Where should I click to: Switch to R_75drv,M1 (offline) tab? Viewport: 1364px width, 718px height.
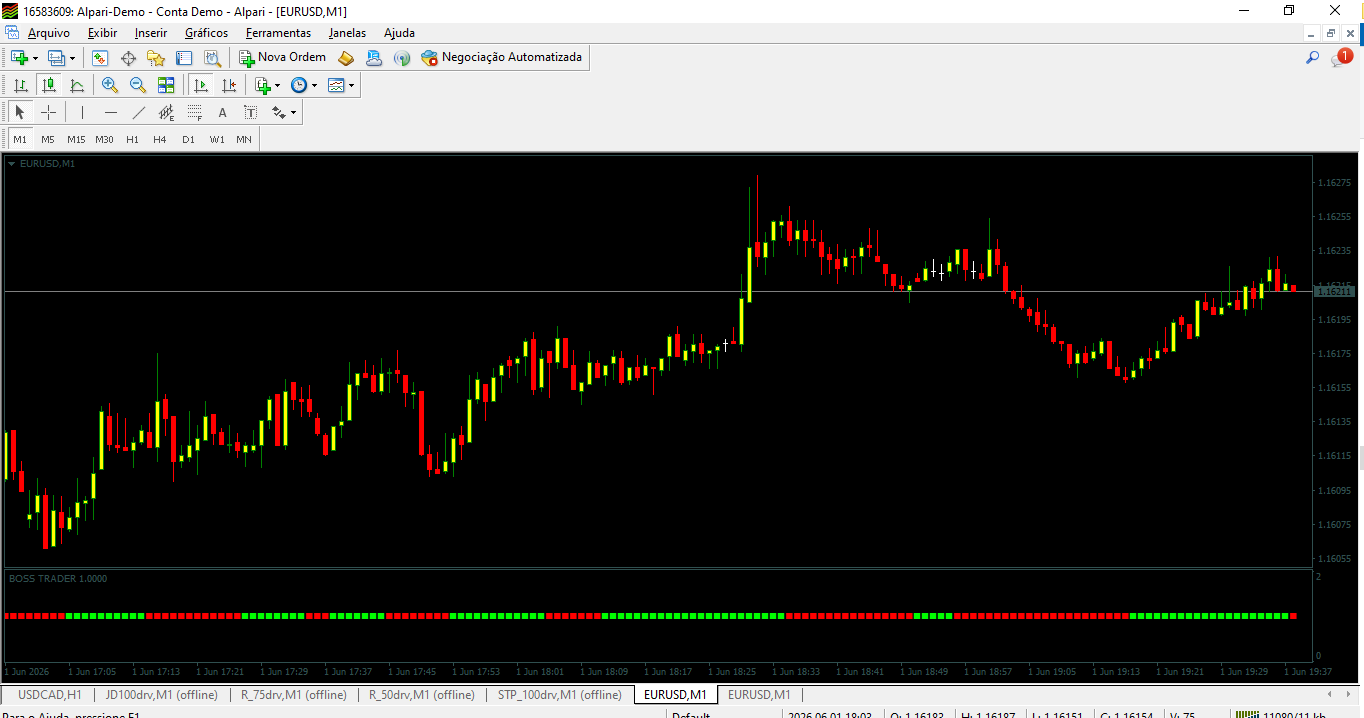point(293,694)
